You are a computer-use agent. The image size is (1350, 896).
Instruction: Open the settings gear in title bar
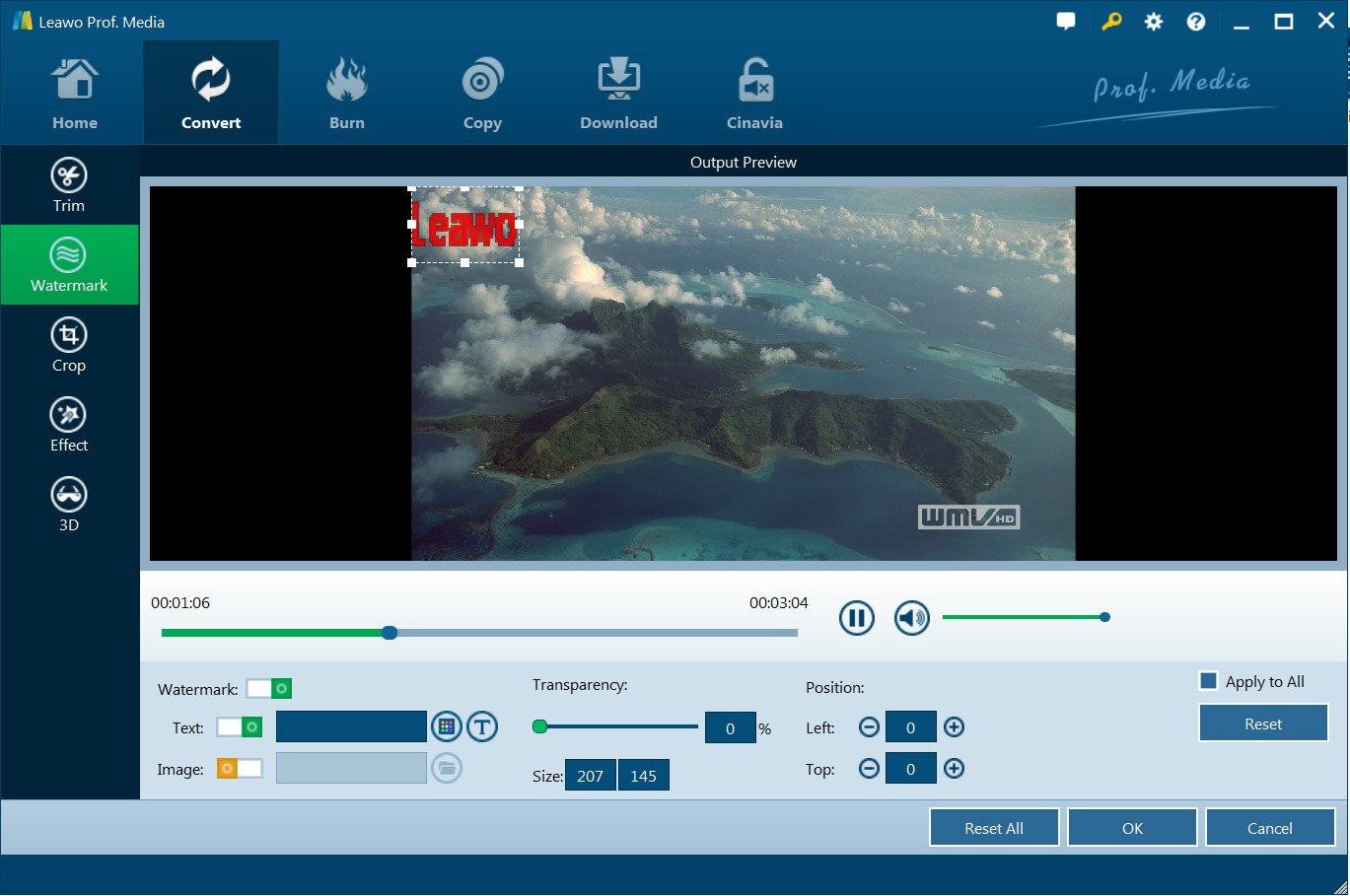[1153, 22]
